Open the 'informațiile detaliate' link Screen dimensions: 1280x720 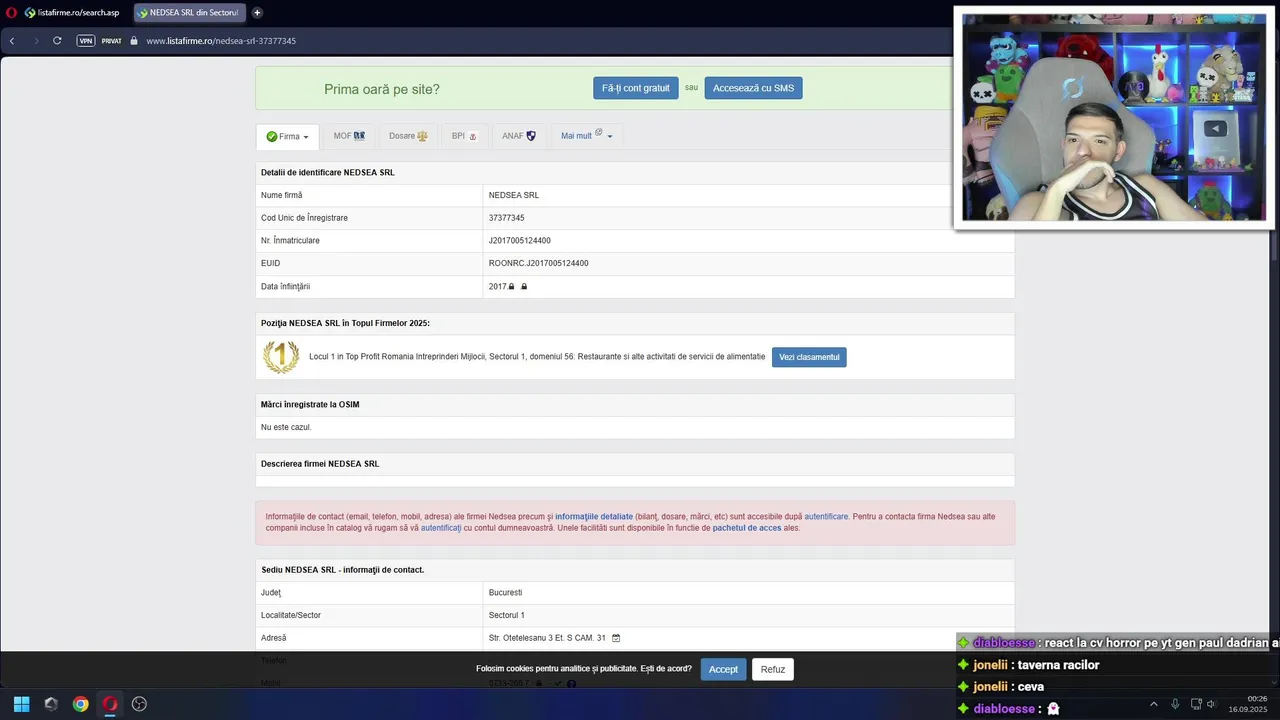594,517
